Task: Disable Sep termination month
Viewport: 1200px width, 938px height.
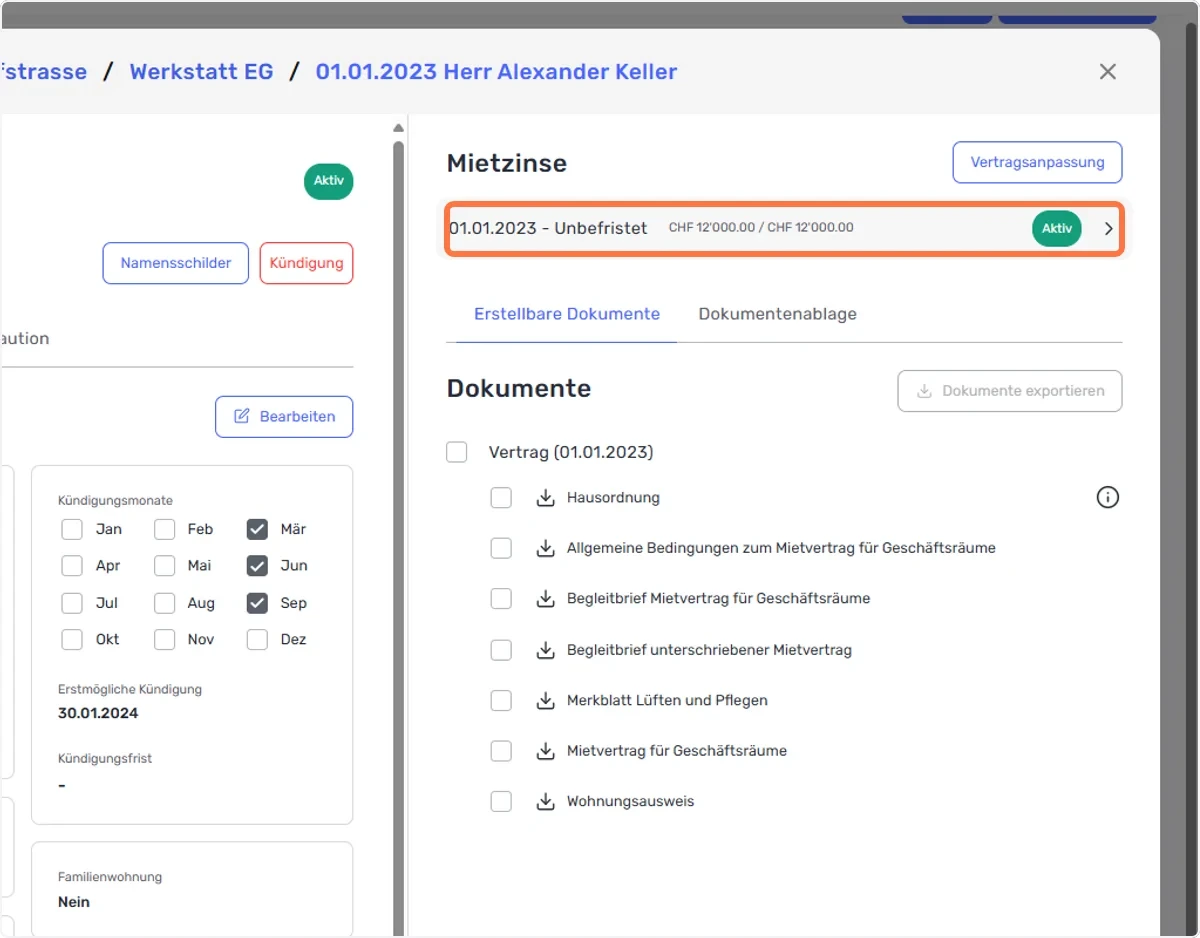Action: [x=257, y=603]
